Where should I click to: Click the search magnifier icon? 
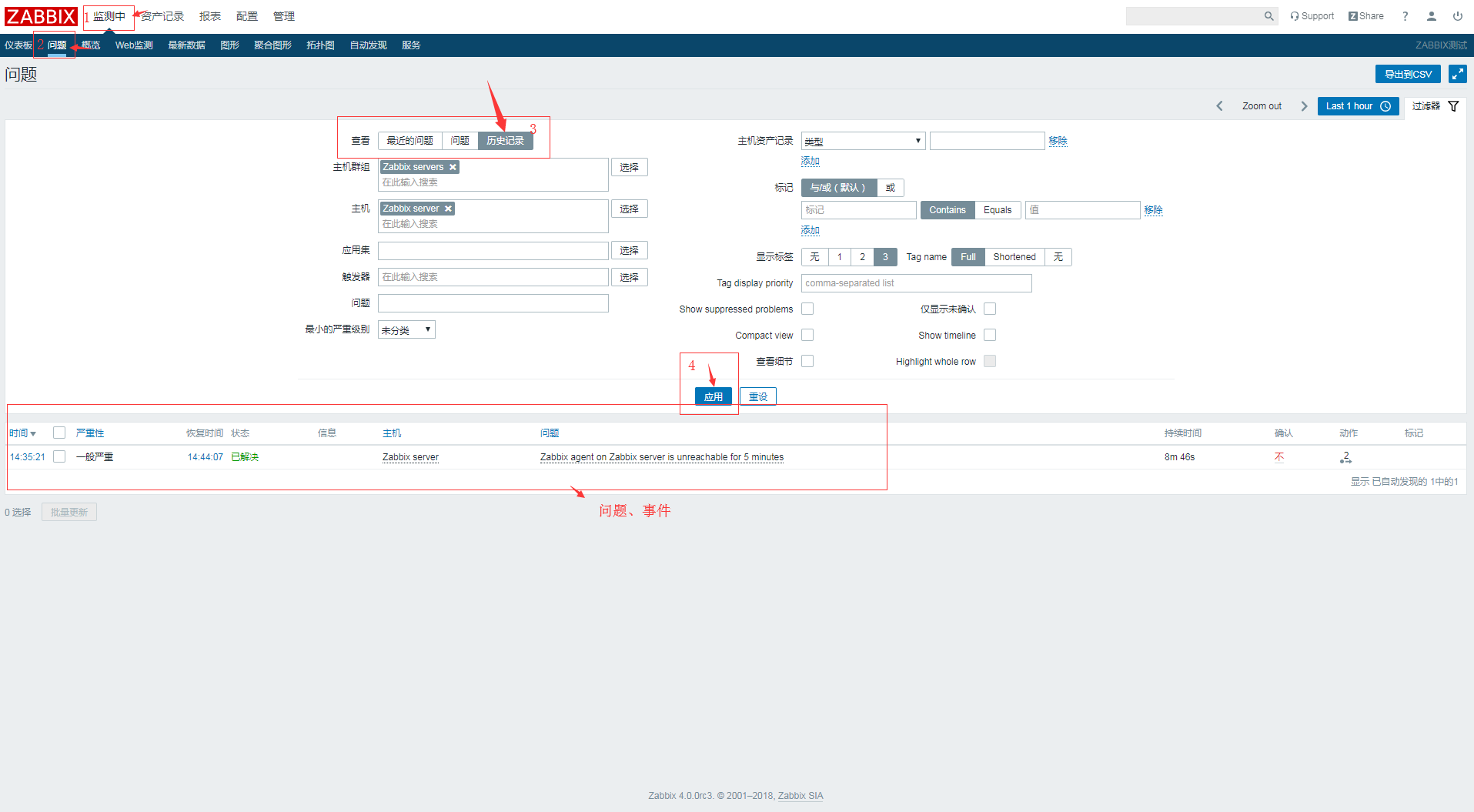coord(1268,16)
